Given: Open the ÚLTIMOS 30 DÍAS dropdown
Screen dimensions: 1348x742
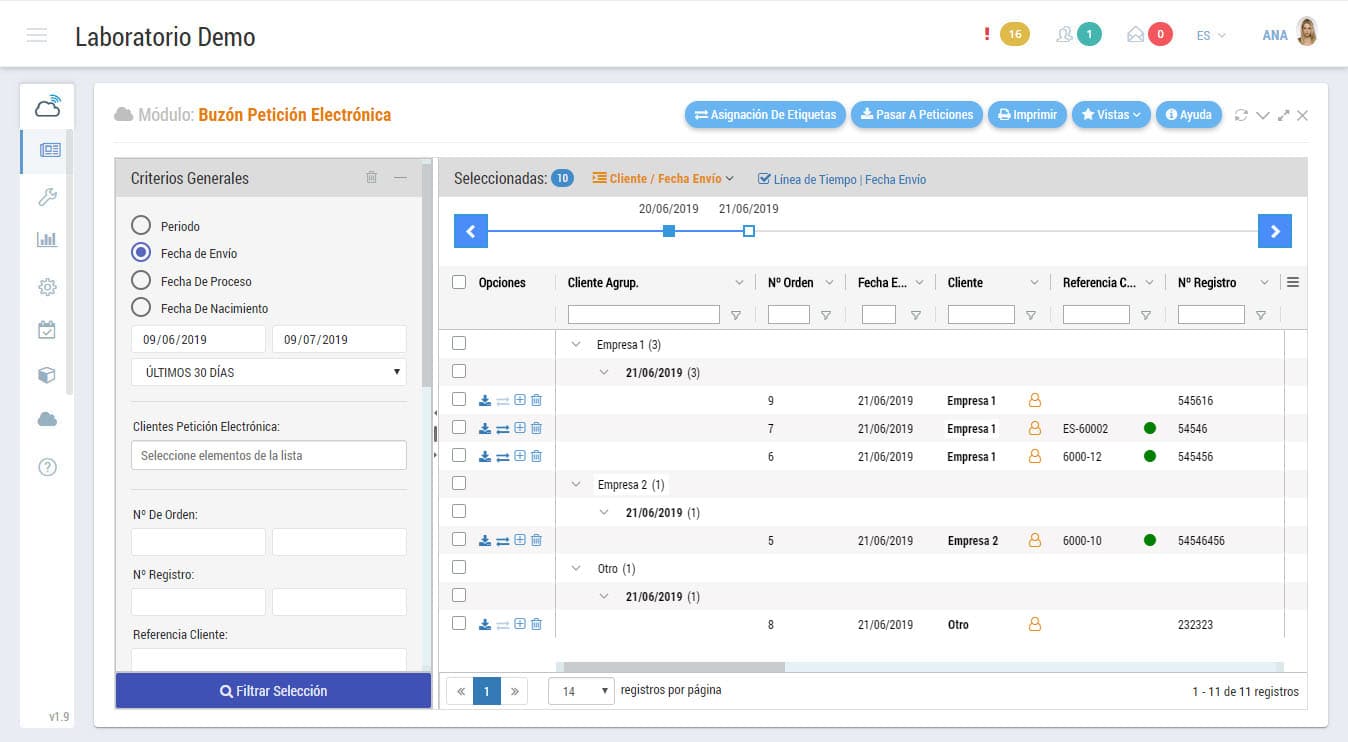Looking at the screenshot, I should click(269, 372).
